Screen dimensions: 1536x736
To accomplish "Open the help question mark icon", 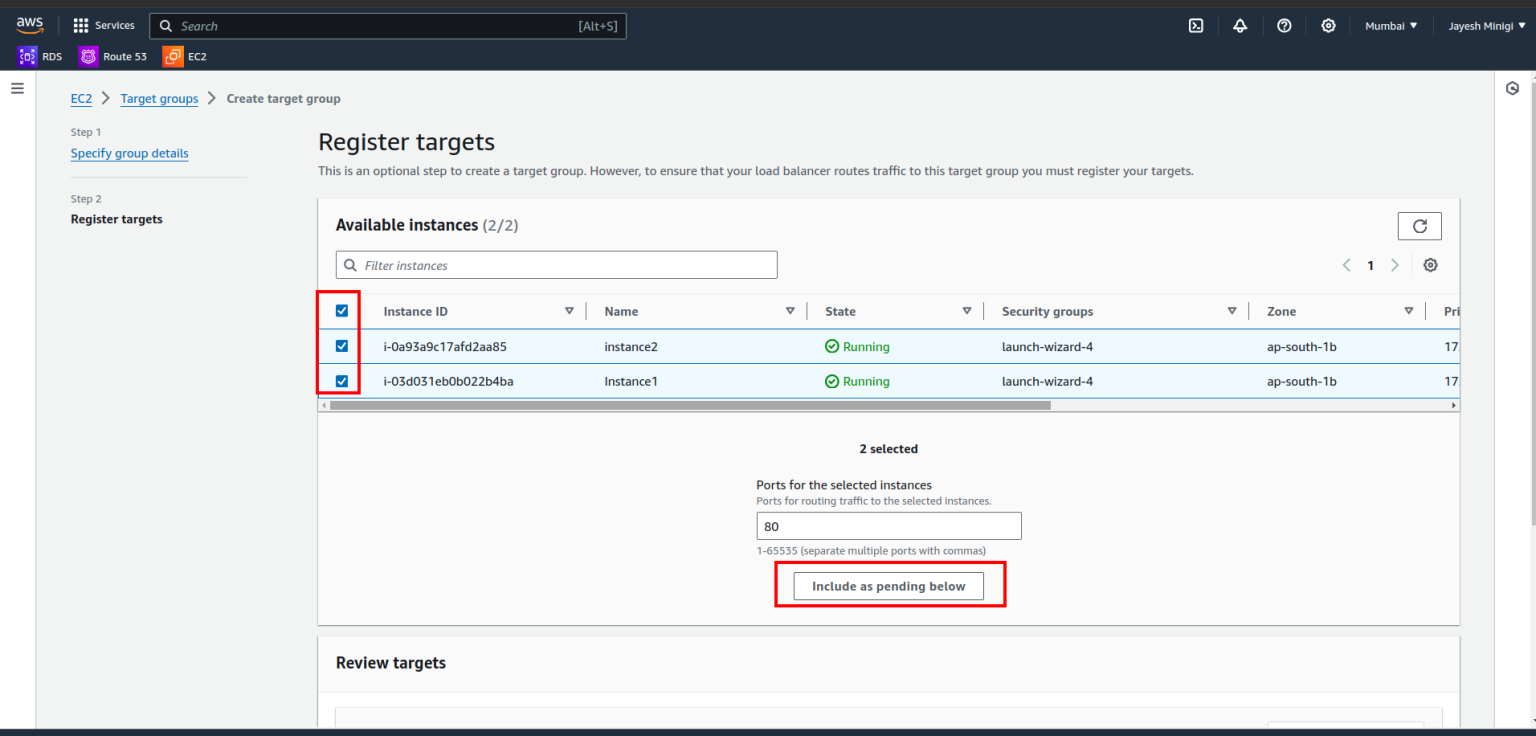I will coord(1284,25).
